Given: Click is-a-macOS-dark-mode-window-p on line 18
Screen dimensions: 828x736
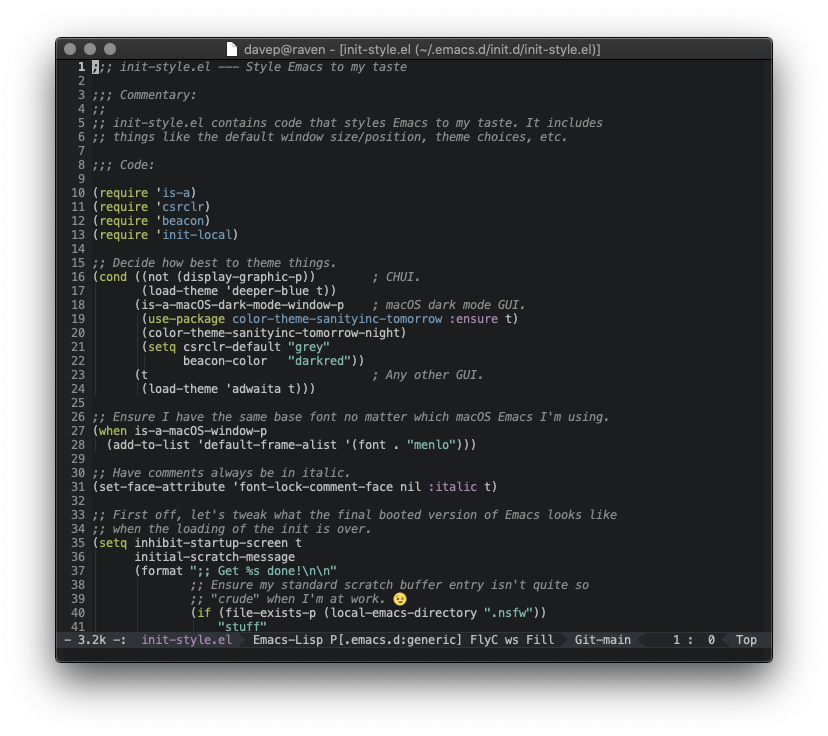Looking at the screenshot, I should point(242,305).
